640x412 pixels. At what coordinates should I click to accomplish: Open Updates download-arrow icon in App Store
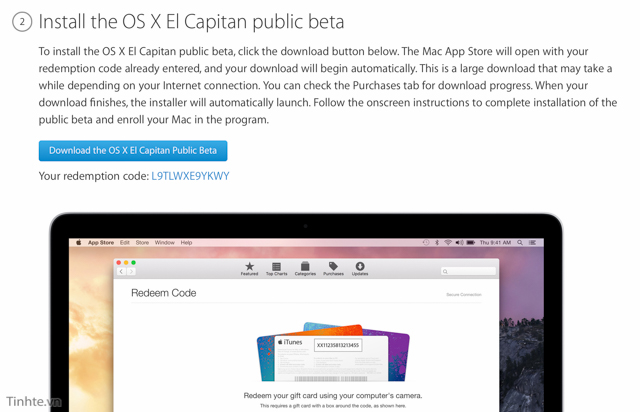point(360,269)
